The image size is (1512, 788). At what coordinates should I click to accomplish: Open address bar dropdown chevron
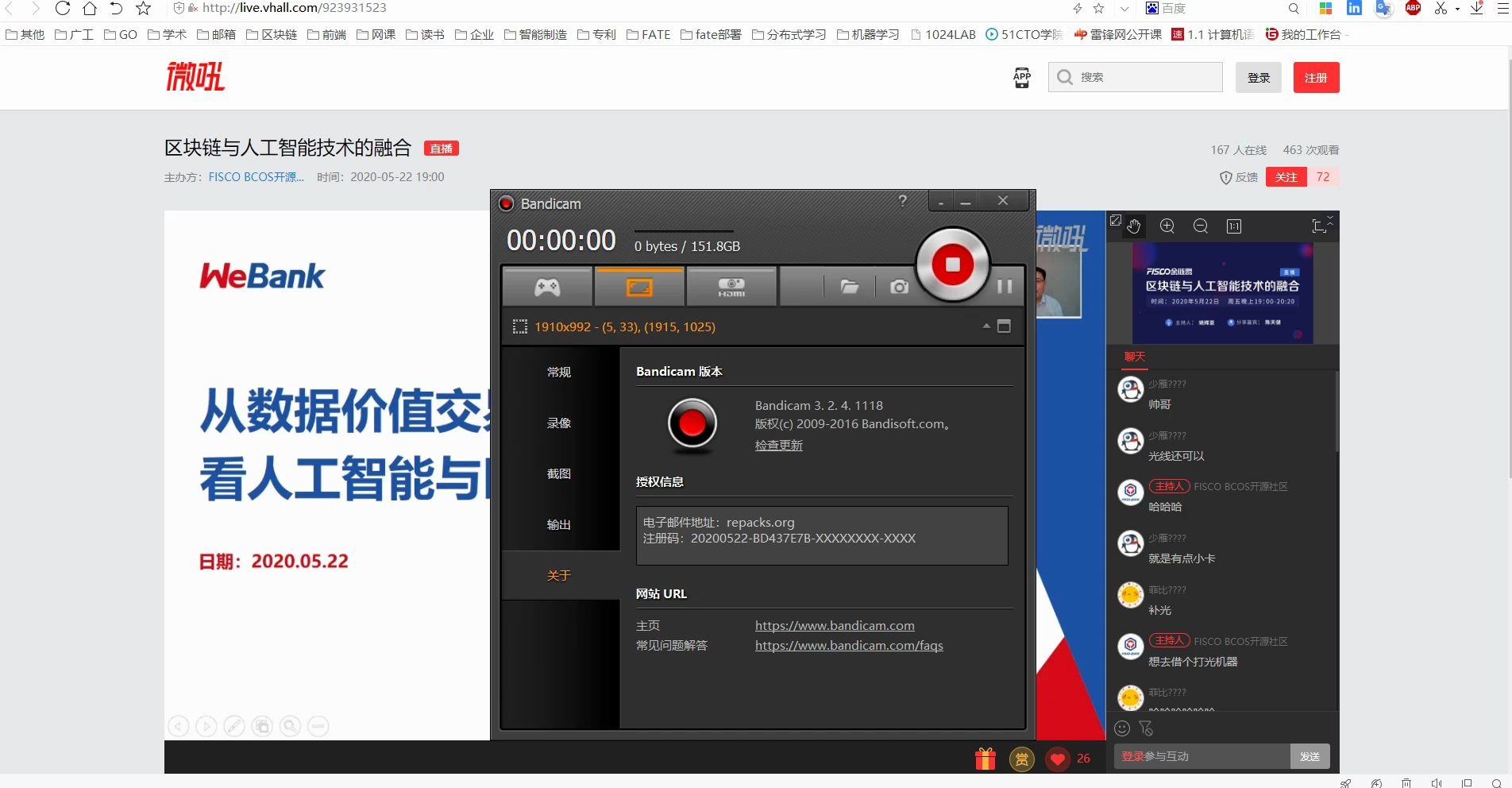[x=1124, y=9]
